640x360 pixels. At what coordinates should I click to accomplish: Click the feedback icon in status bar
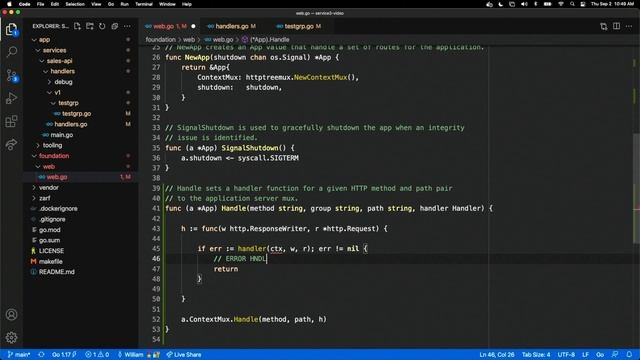(615, 355)
